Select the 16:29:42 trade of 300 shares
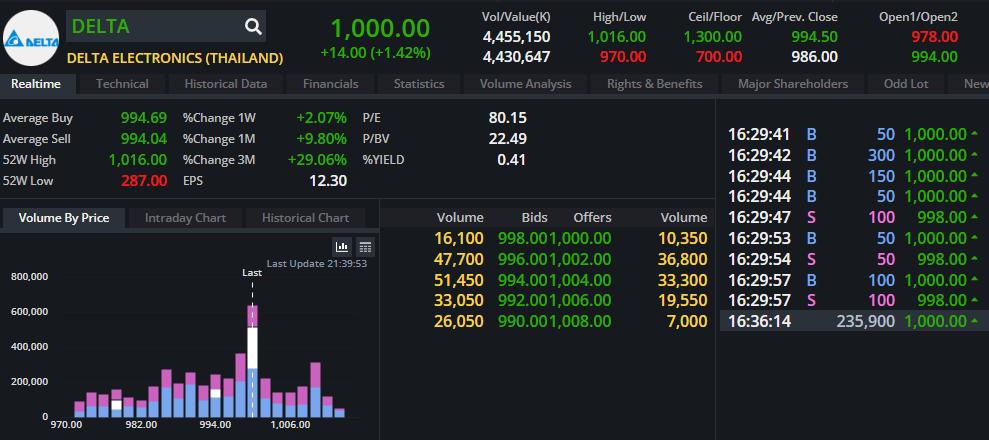989x440 pixels. point(853,155)
